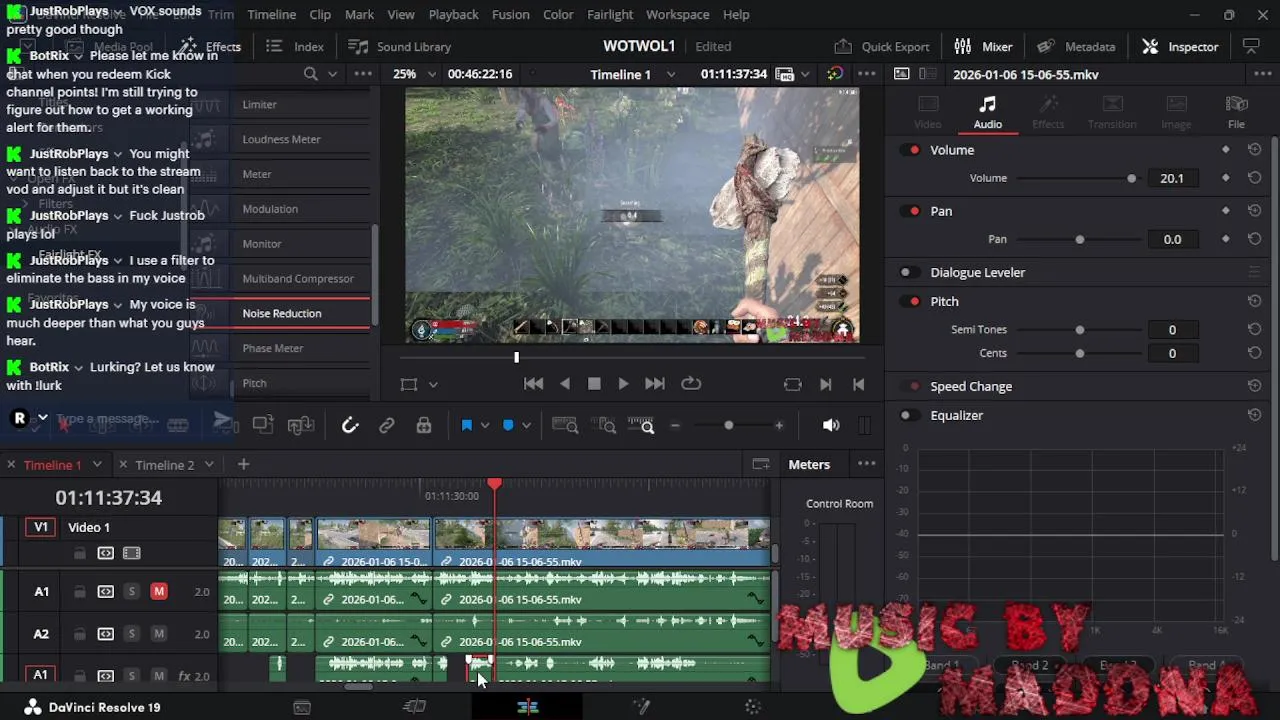The height and width of the screenshot is (720, 1280).
Task: Open the Media page icon
Action: tap(302, 707)
